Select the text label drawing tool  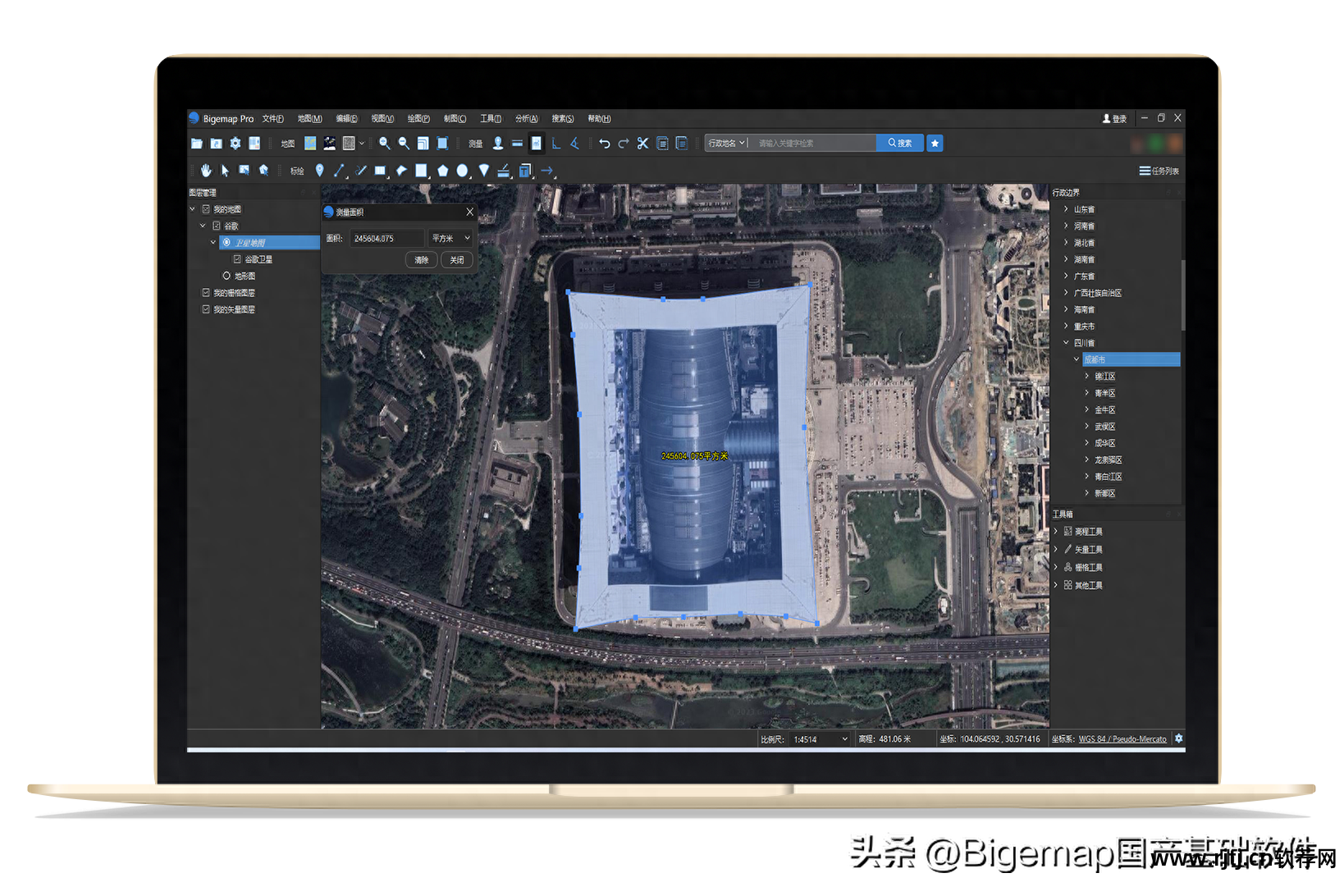[x=525, y=171]
